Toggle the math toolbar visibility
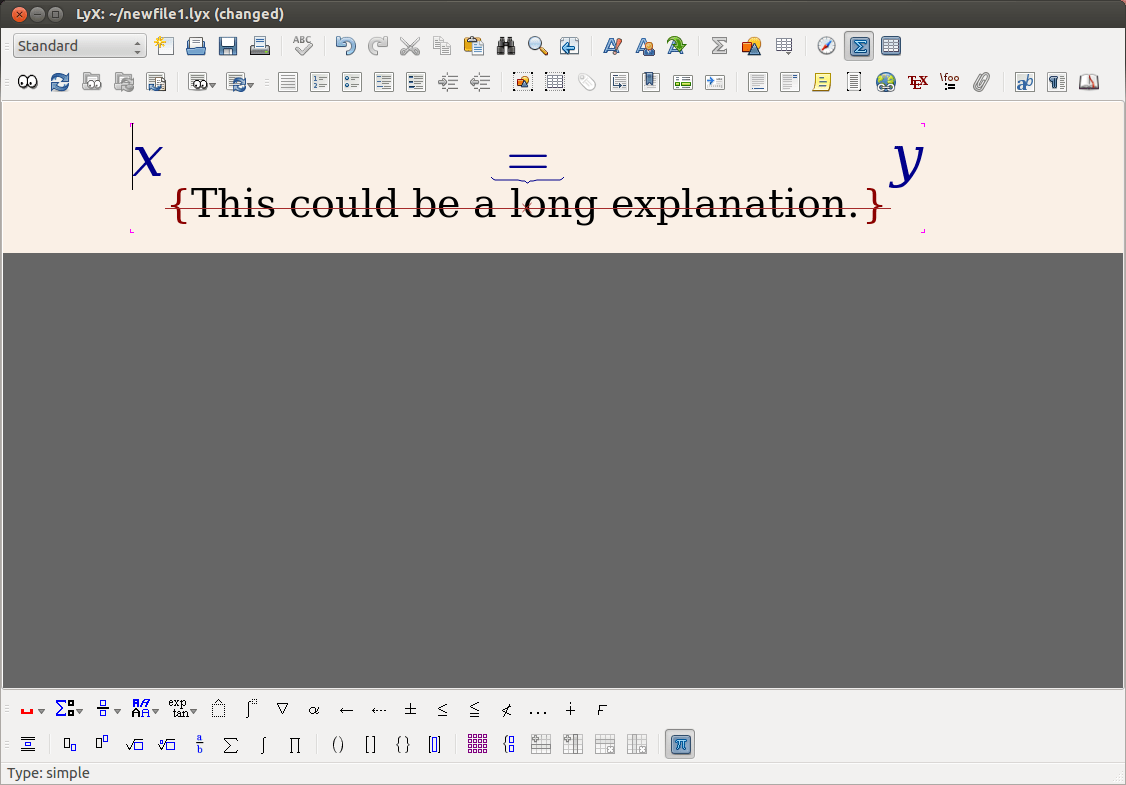The height and width of the screenshot is (785, 1126). pos(858,46)
